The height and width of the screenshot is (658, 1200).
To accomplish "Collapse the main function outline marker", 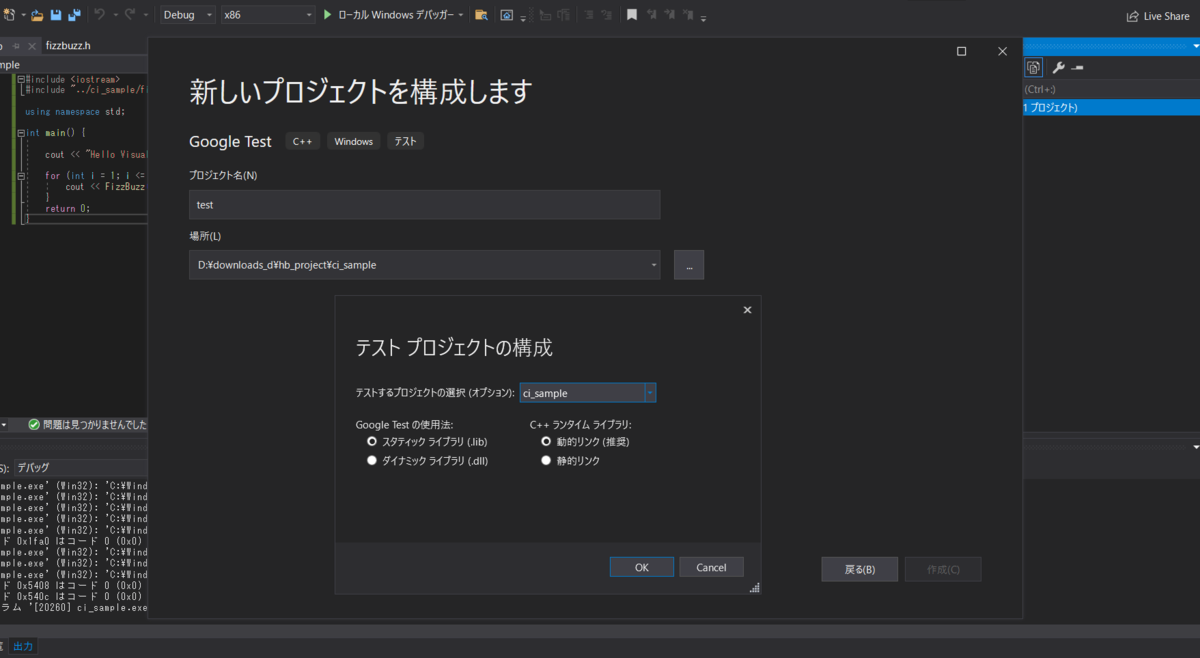I will coord(20,132).
